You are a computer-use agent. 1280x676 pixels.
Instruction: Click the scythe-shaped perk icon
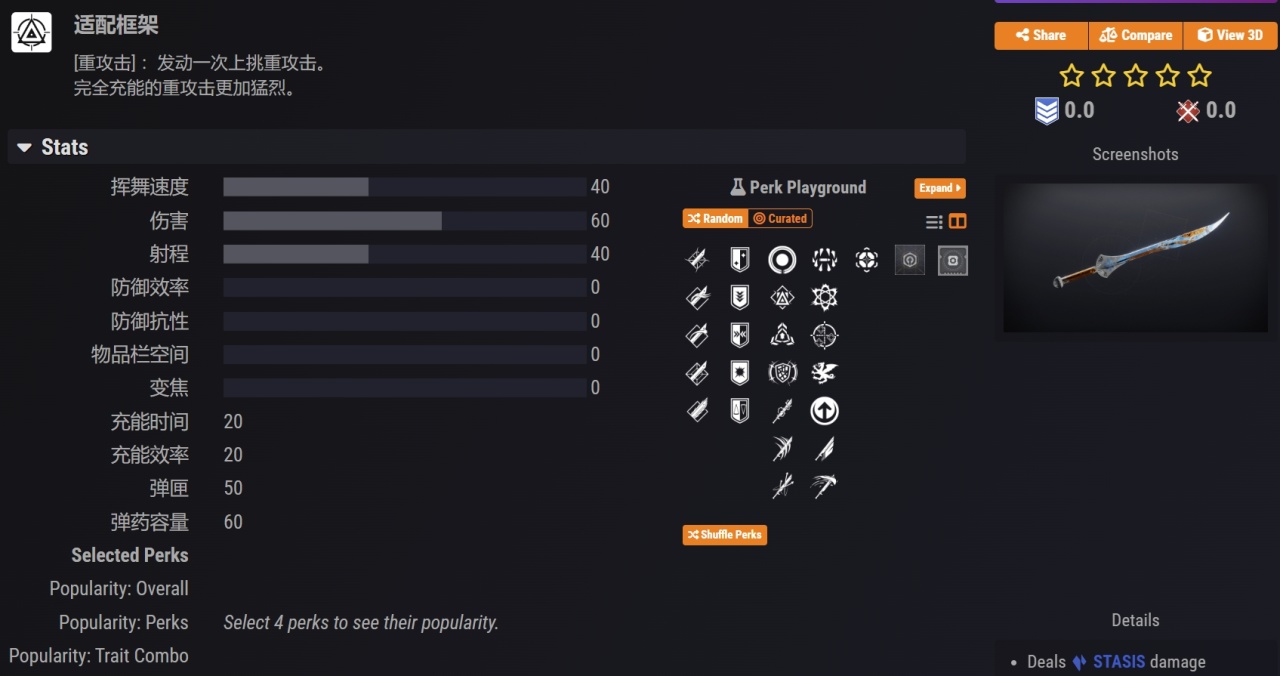tap(824, 487)
